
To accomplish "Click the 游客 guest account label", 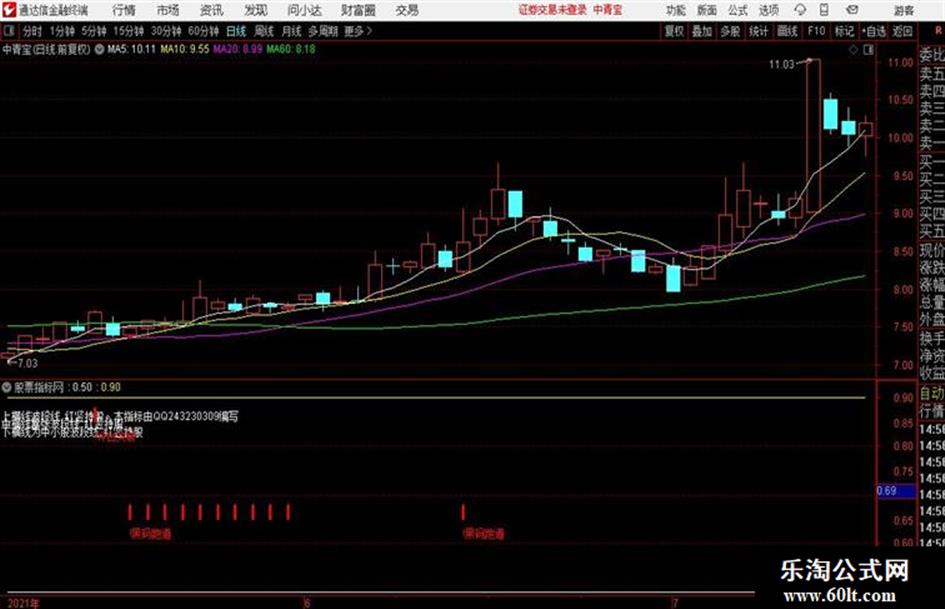I will point(903,10).
